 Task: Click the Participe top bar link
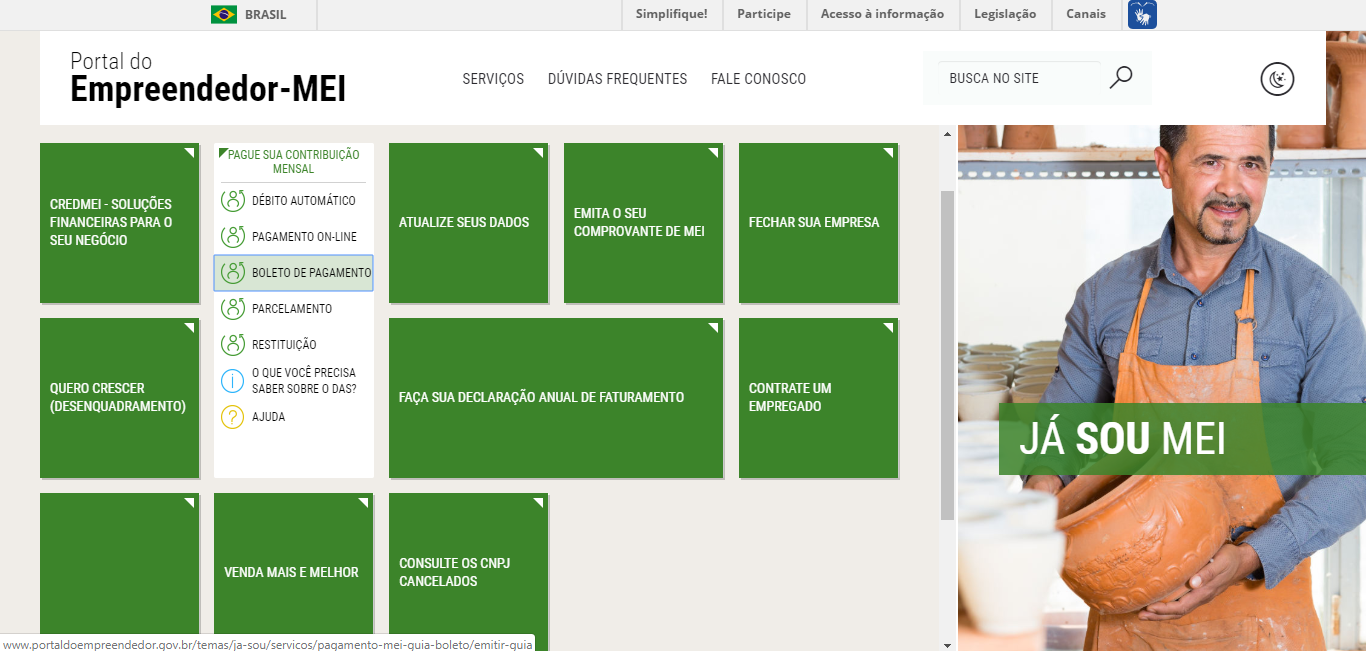click(x=764, y=14)
